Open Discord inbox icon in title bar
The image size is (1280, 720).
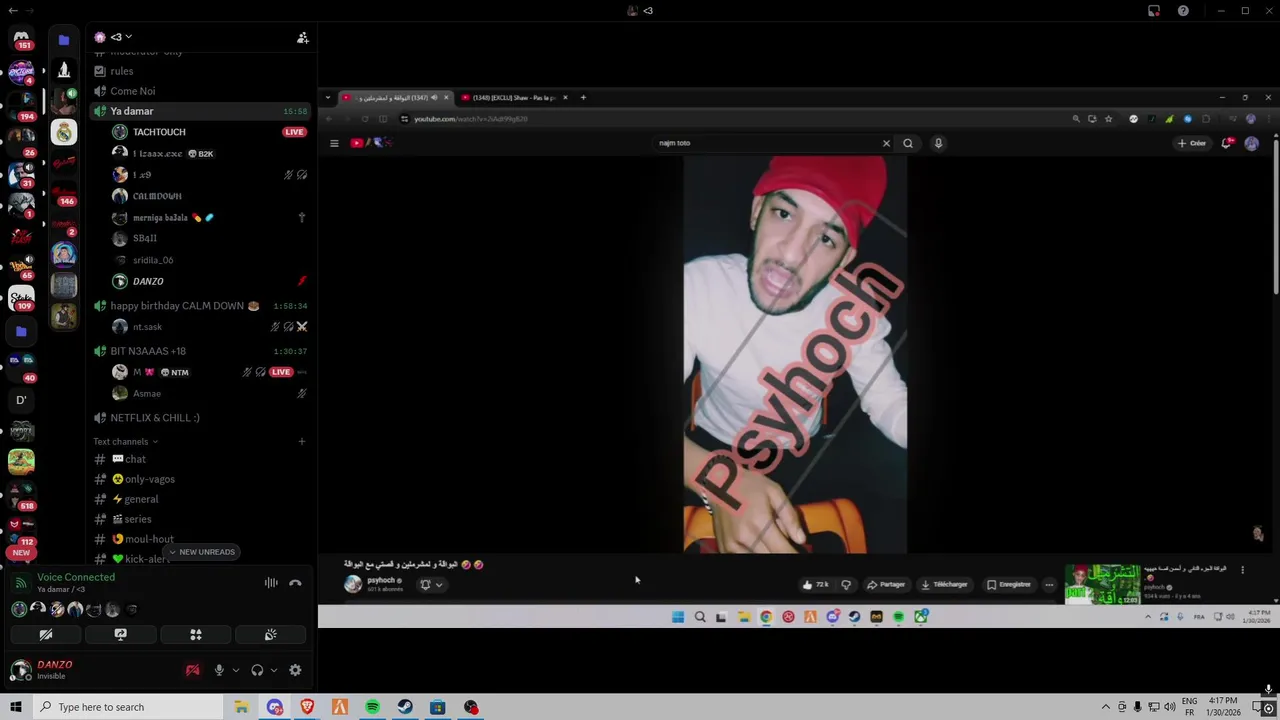click(x=1154, y=11)
